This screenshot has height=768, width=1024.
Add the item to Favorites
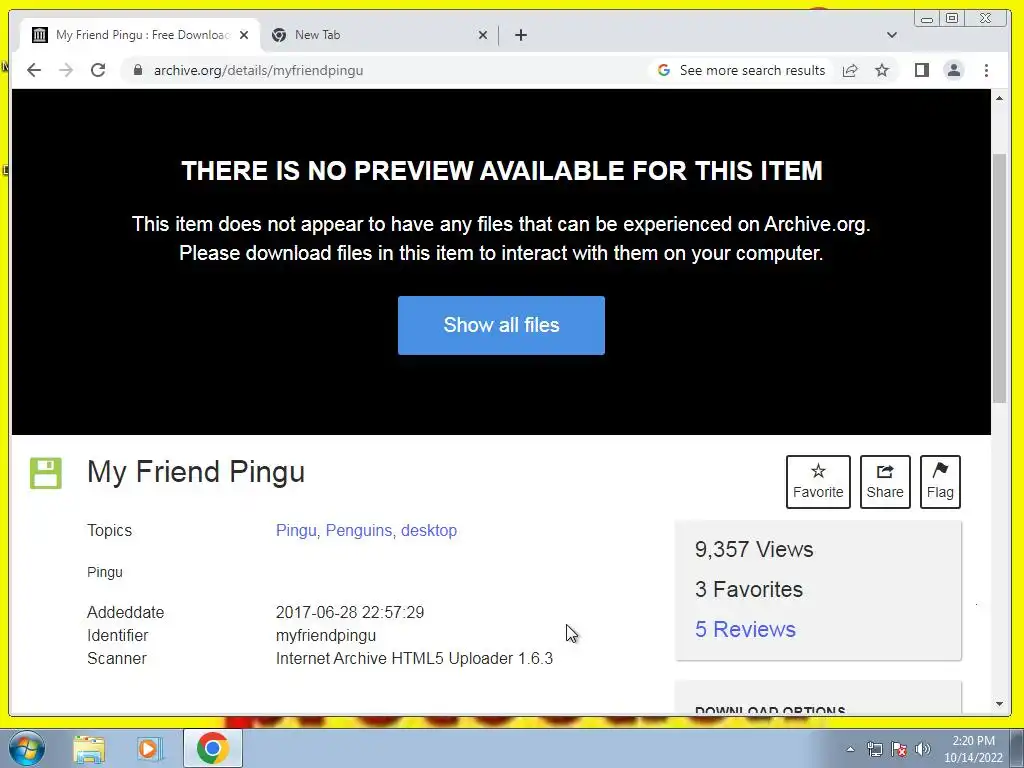(818, 482)
